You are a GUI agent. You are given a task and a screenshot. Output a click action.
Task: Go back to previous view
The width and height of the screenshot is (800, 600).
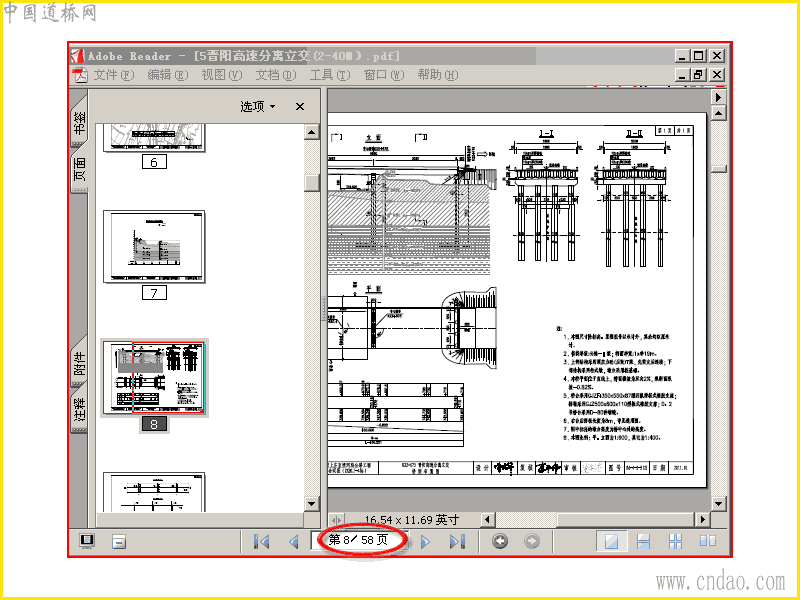pos(500,541)
